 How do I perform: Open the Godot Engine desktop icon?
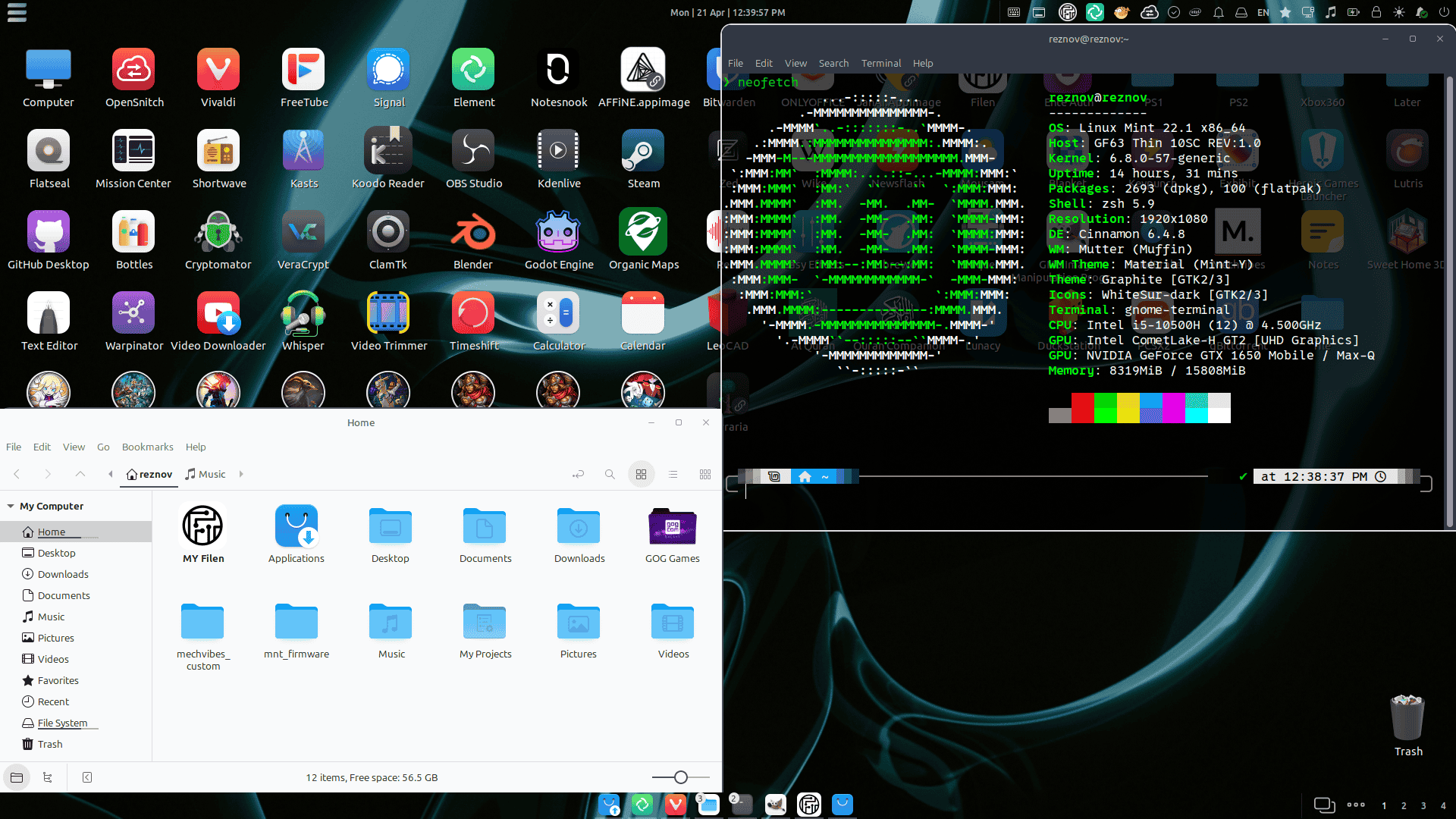coord(558,240)
